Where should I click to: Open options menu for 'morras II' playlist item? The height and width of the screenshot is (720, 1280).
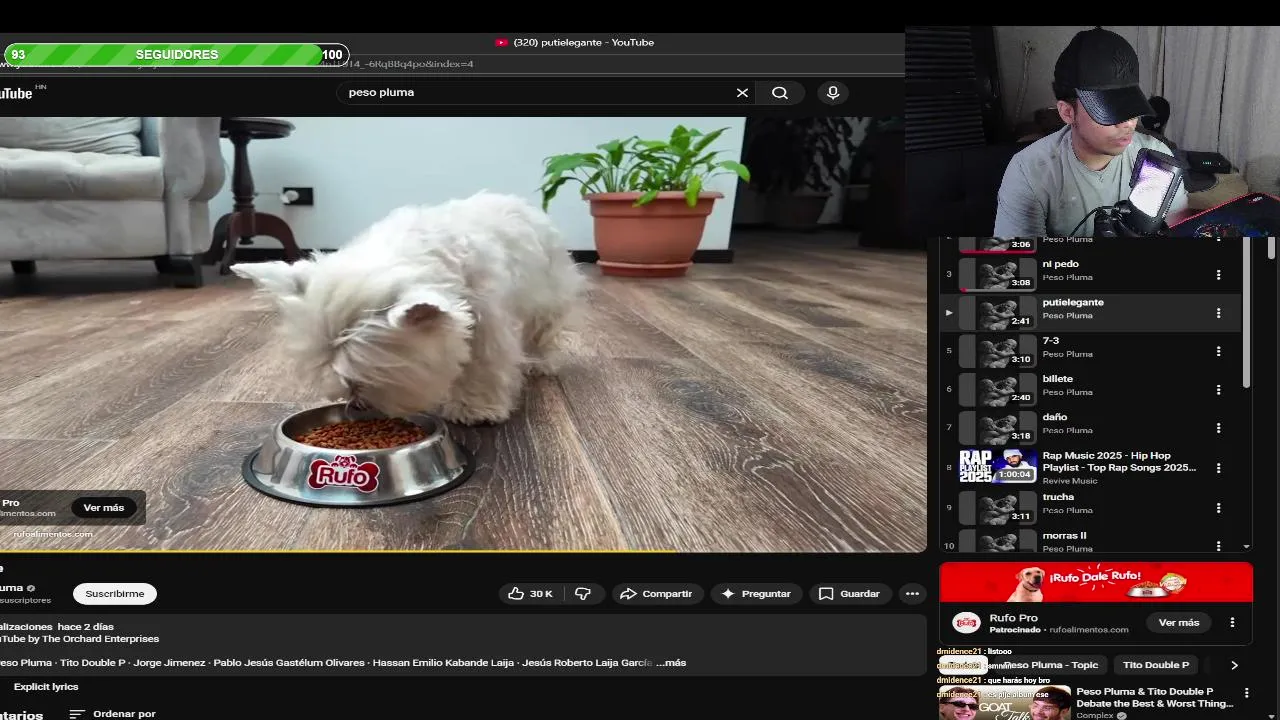click(1218, 546)
